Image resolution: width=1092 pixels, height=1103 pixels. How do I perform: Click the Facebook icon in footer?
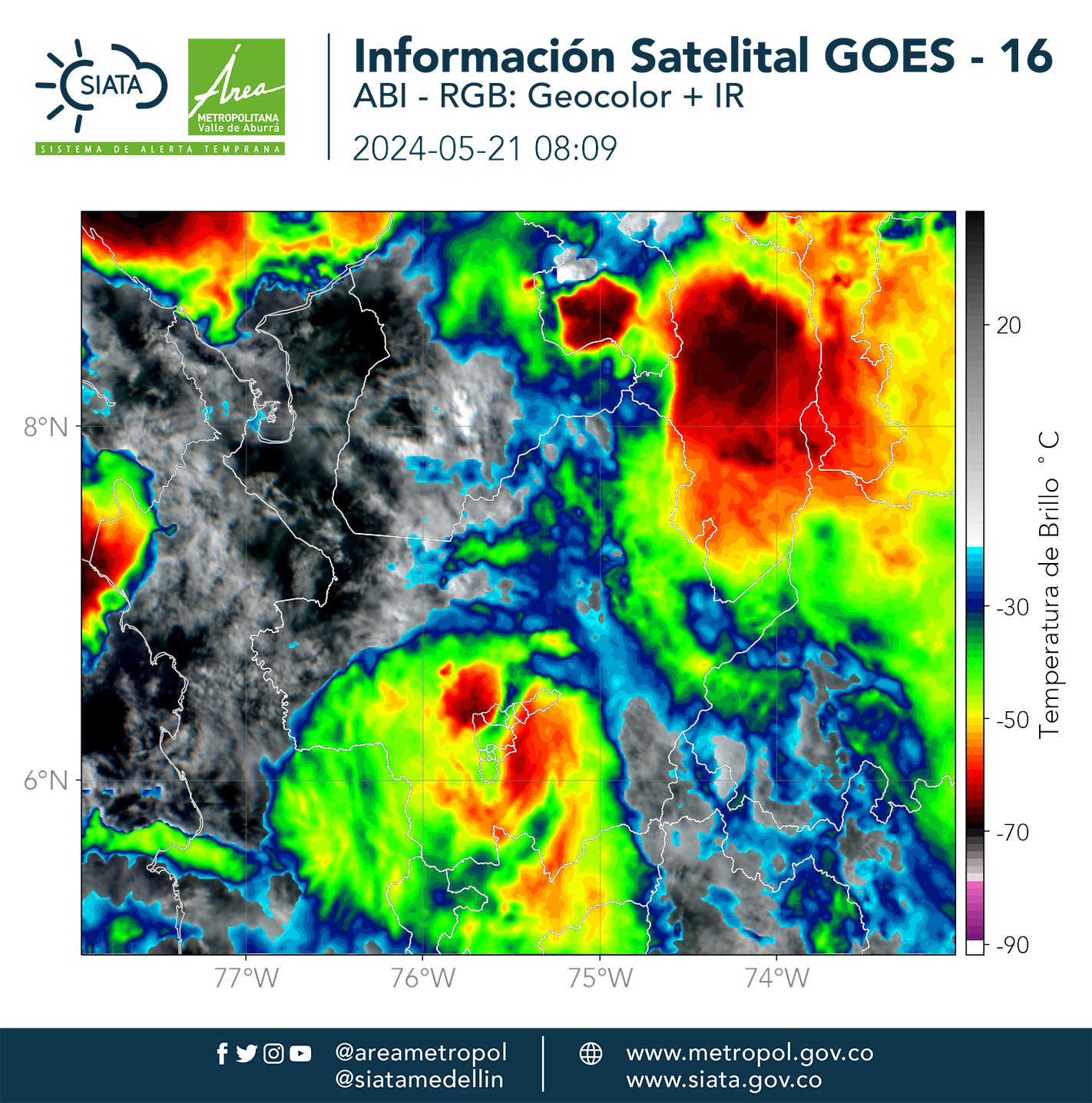[222, 1054]
